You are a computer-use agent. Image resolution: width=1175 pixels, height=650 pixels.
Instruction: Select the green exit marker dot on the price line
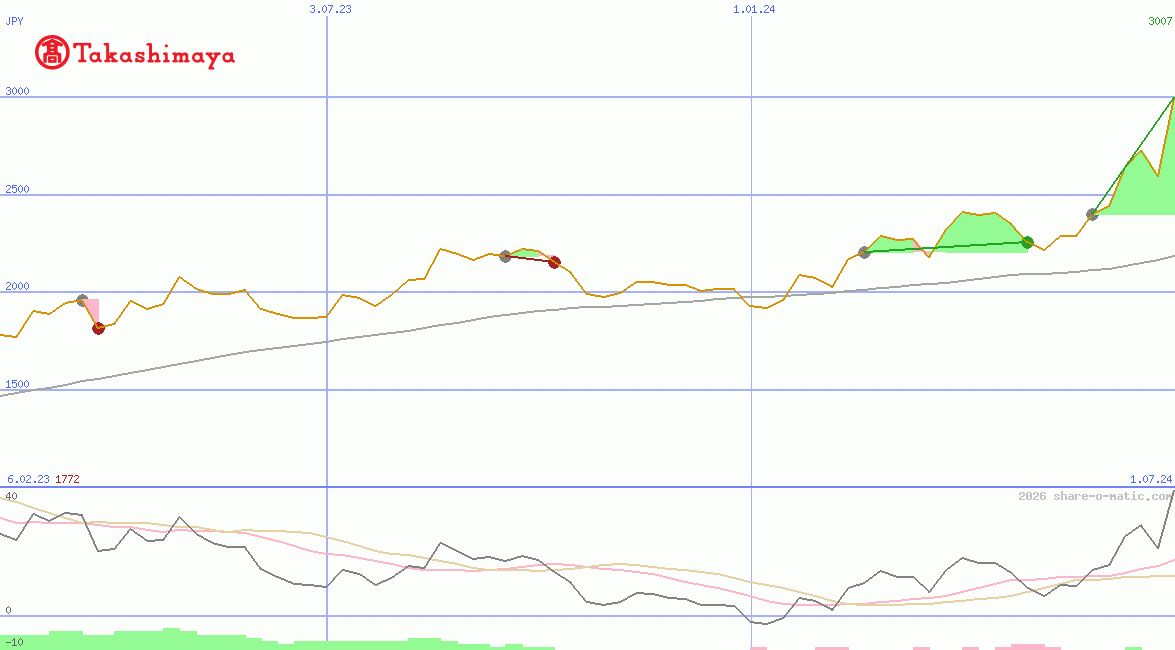pos(1027,242)
